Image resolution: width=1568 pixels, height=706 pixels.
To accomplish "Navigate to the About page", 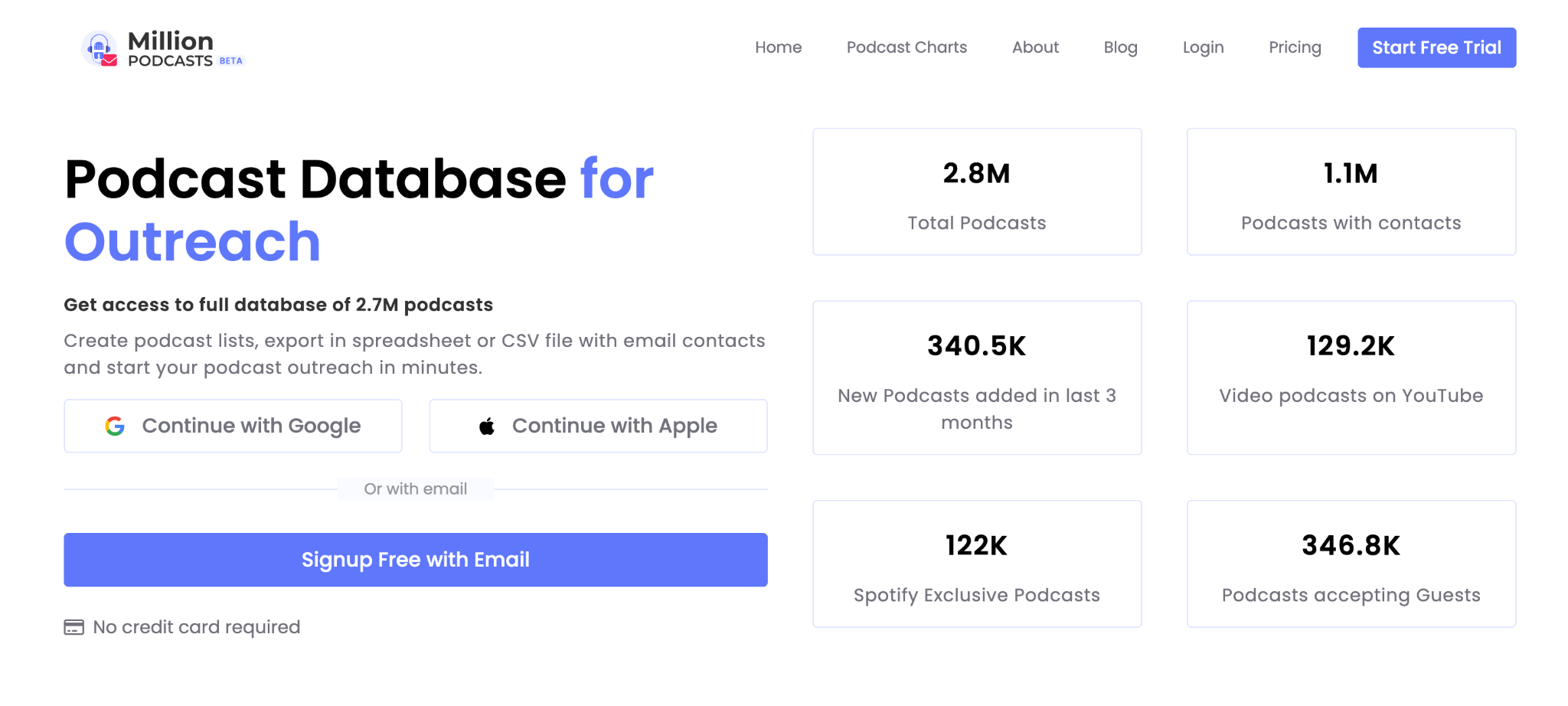I will click(x=1035, y=47).
